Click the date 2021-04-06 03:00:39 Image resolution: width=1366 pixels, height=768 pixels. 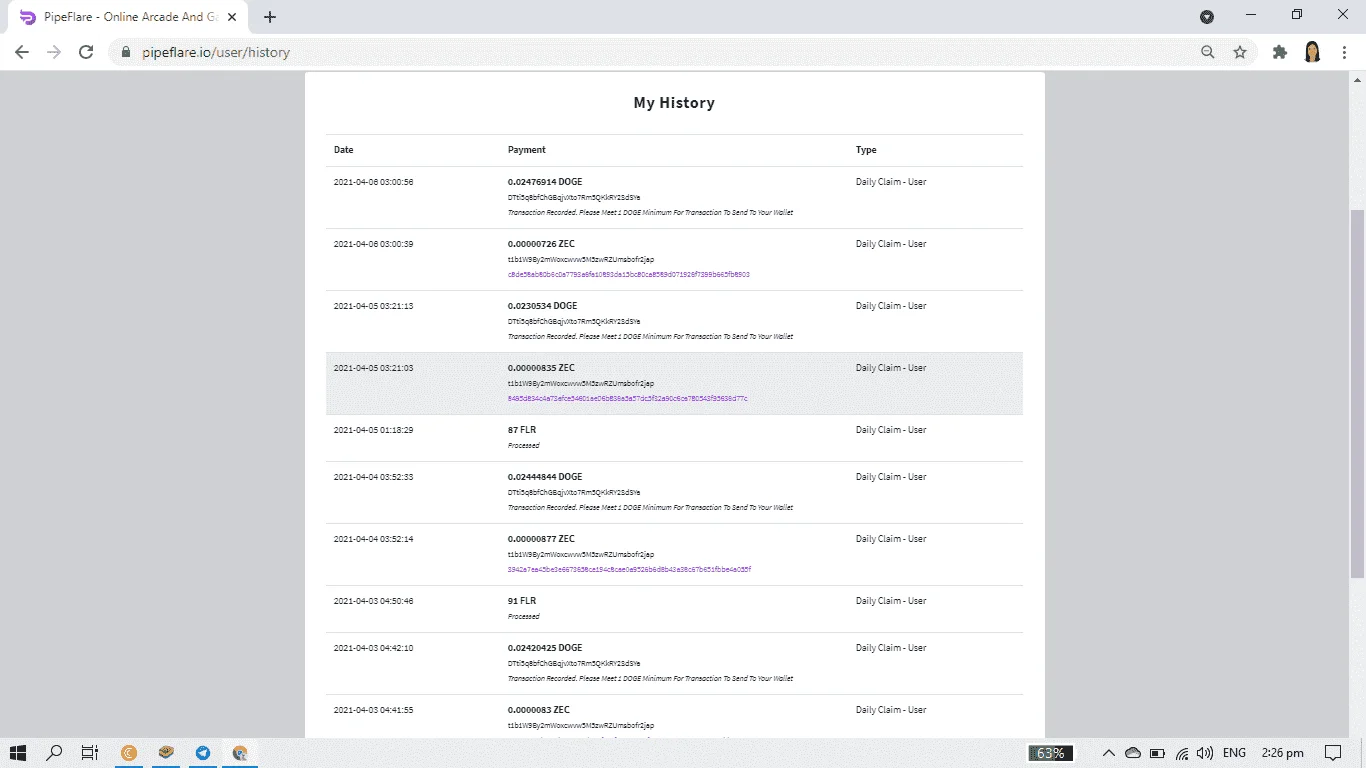(x=373, y=244)
